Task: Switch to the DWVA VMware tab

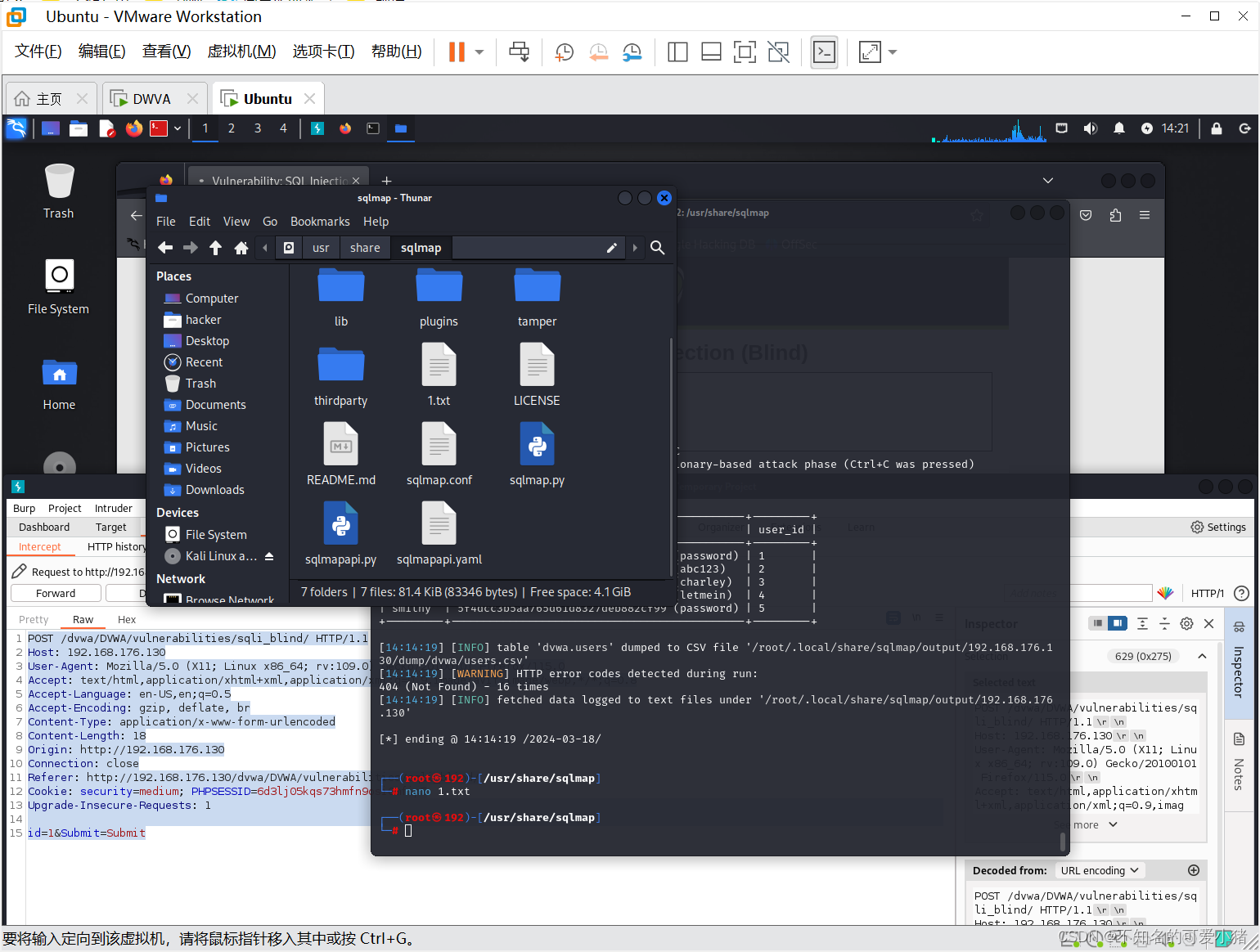Action: (x=154, y=99)
